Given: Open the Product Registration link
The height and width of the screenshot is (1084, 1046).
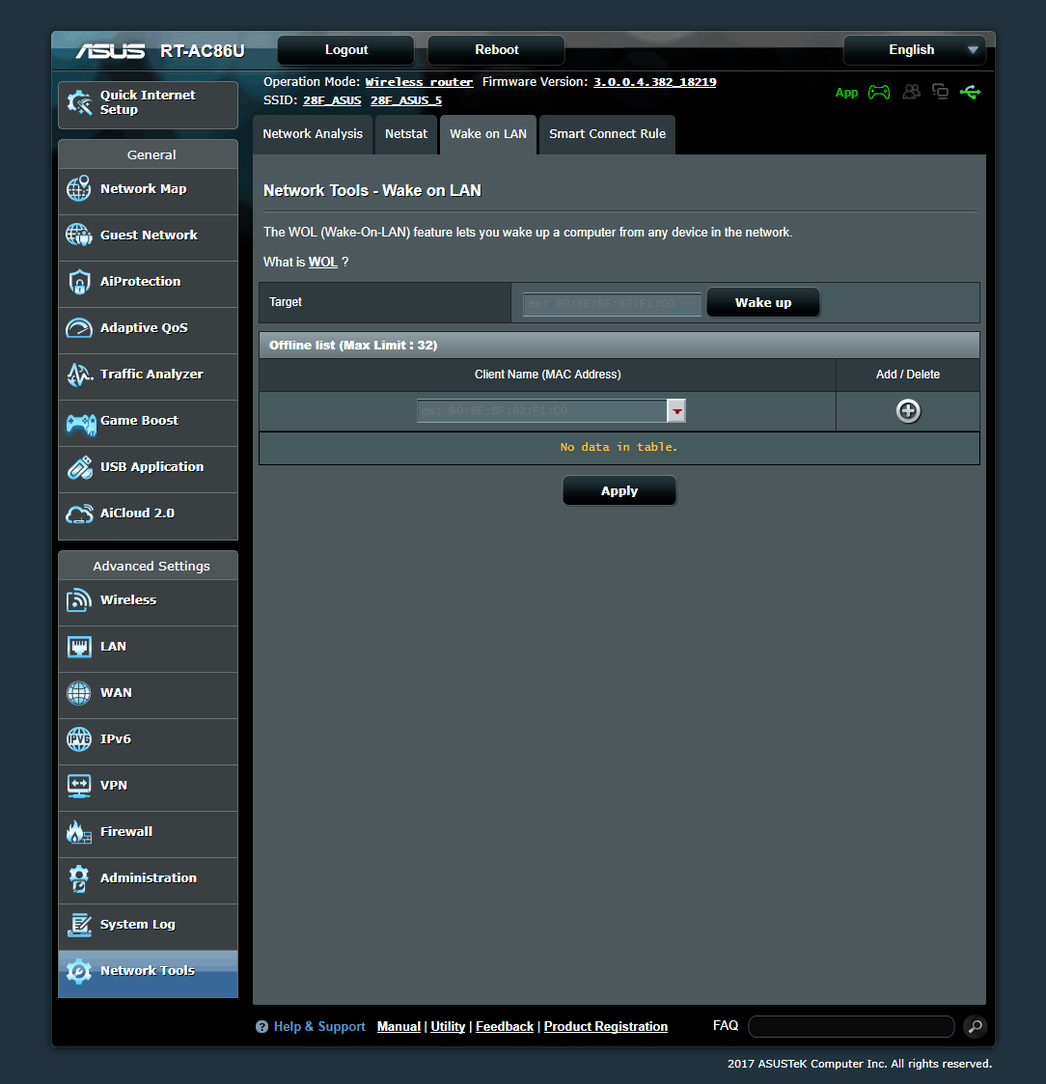Looking at the screenshot, I should (606, 1027).
